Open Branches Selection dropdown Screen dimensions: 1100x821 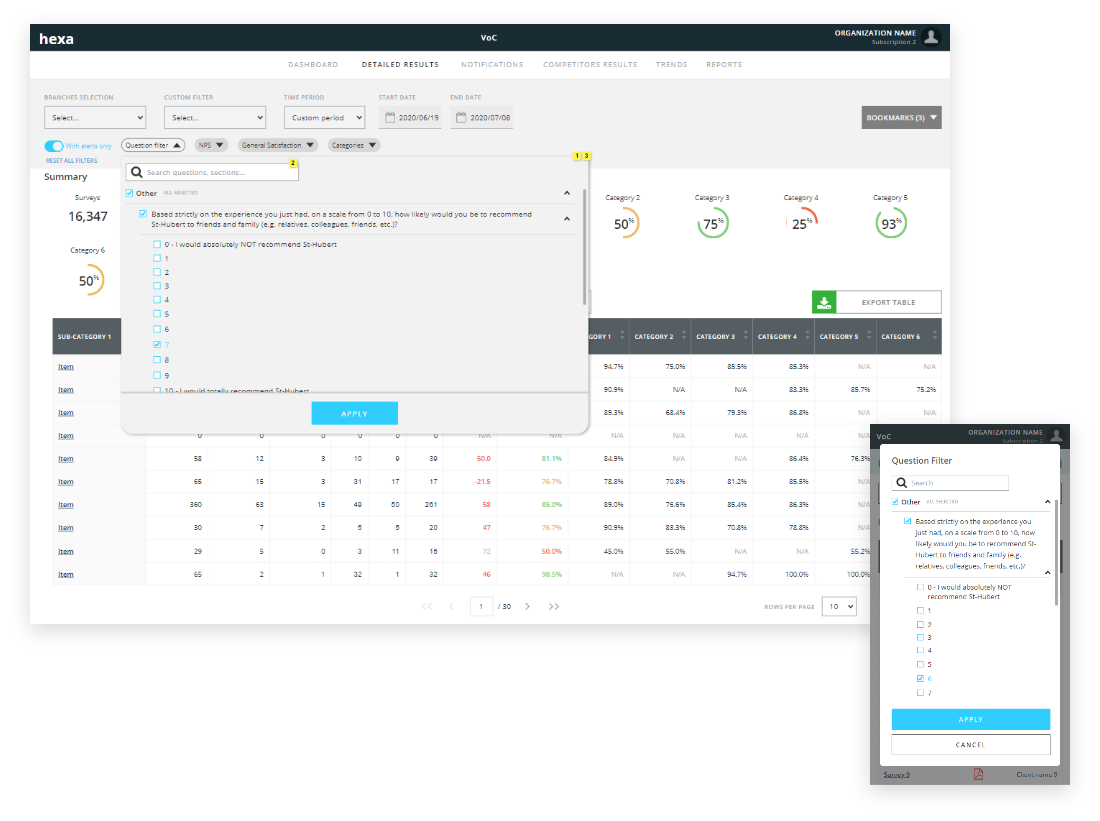point(95,118)
